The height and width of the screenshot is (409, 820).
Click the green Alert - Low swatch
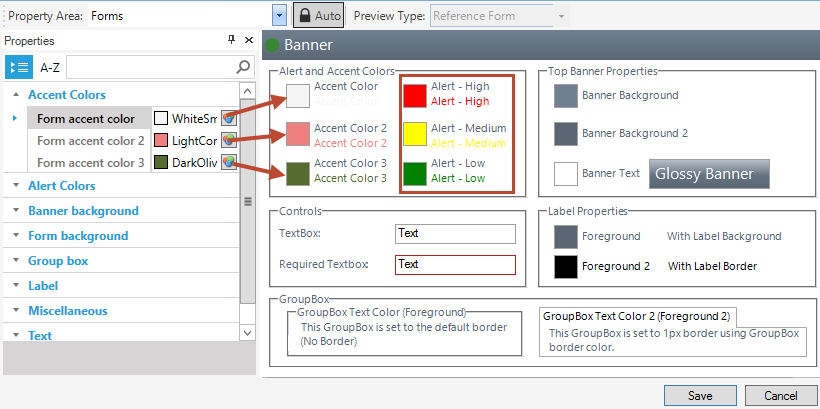[x=415, y=174]
